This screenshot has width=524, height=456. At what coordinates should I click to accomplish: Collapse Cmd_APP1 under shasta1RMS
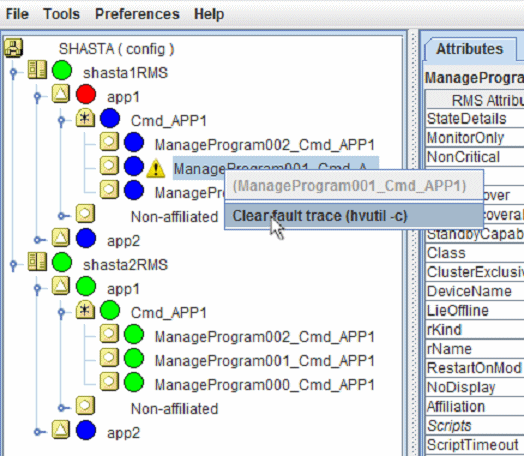(61, 121)
